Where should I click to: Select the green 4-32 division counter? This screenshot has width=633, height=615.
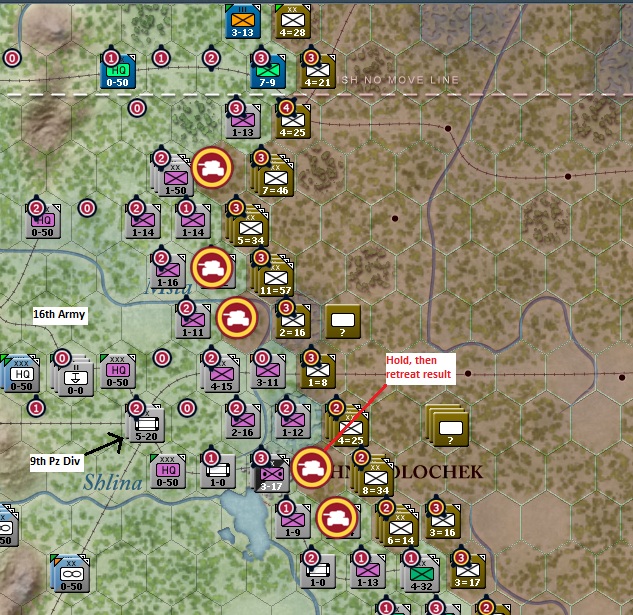tap(420, 573)
